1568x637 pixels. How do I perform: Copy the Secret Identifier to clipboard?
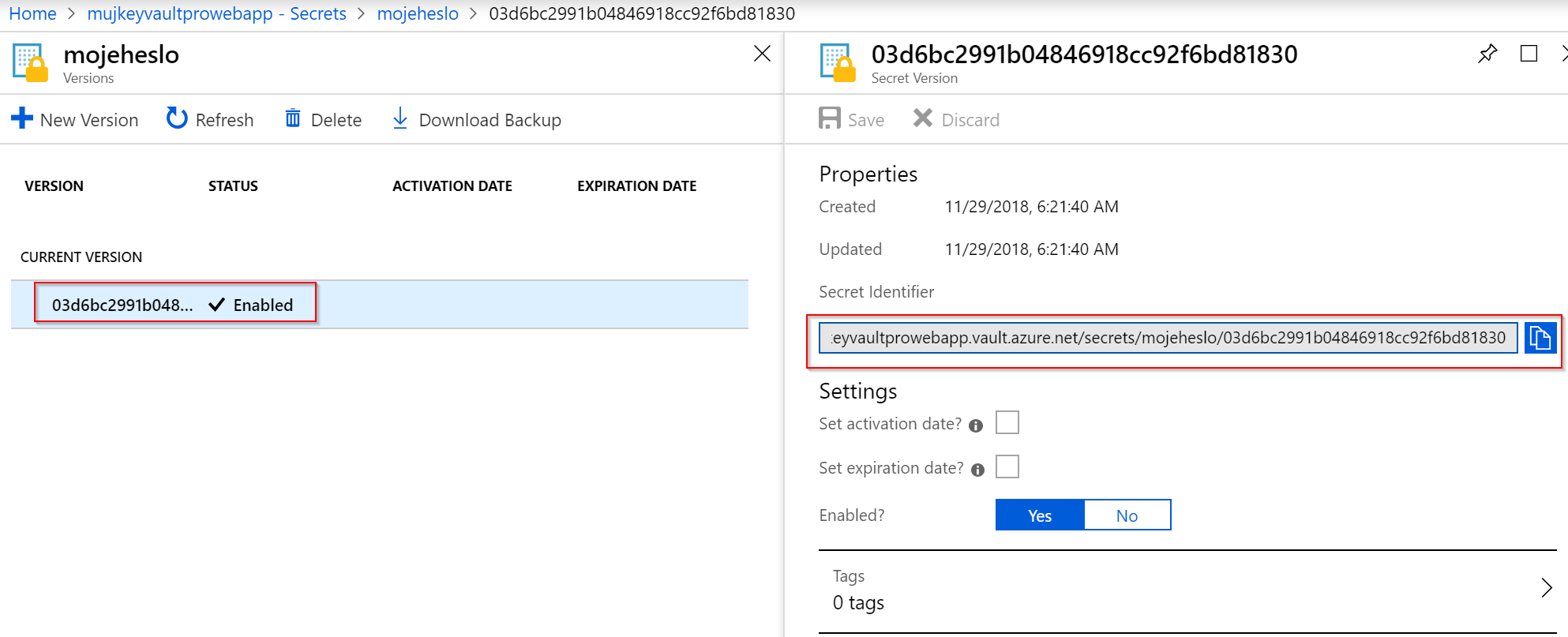tap(1540, 338)
